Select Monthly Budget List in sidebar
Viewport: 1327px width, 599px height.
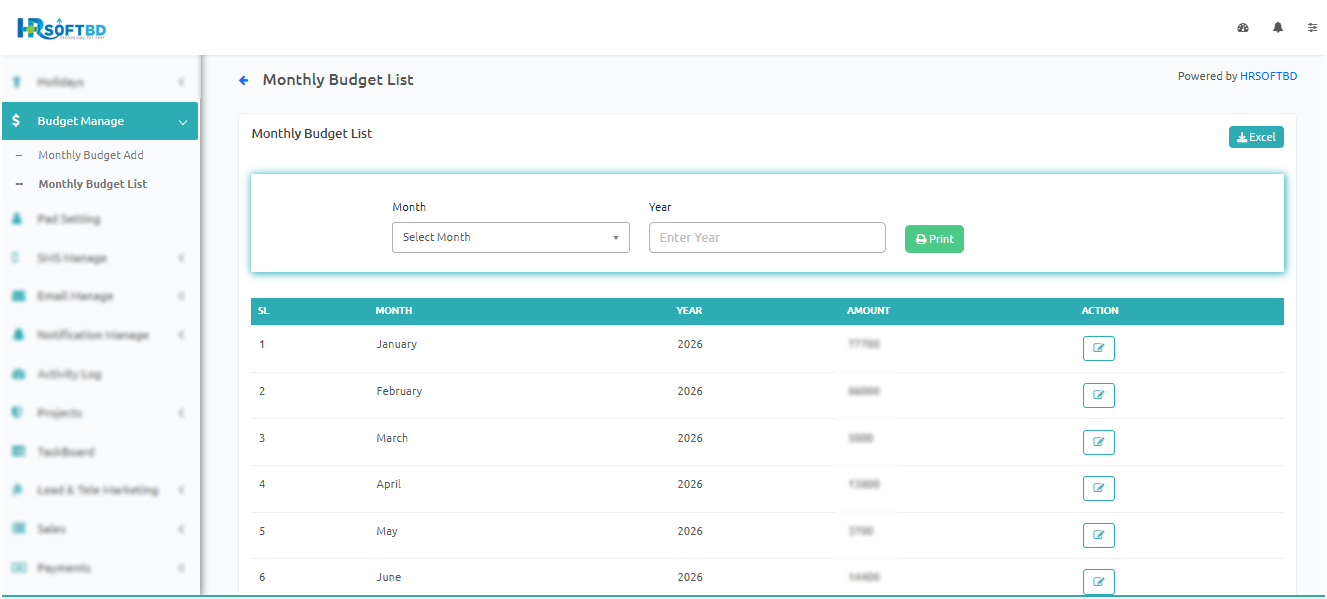[92, 184]
